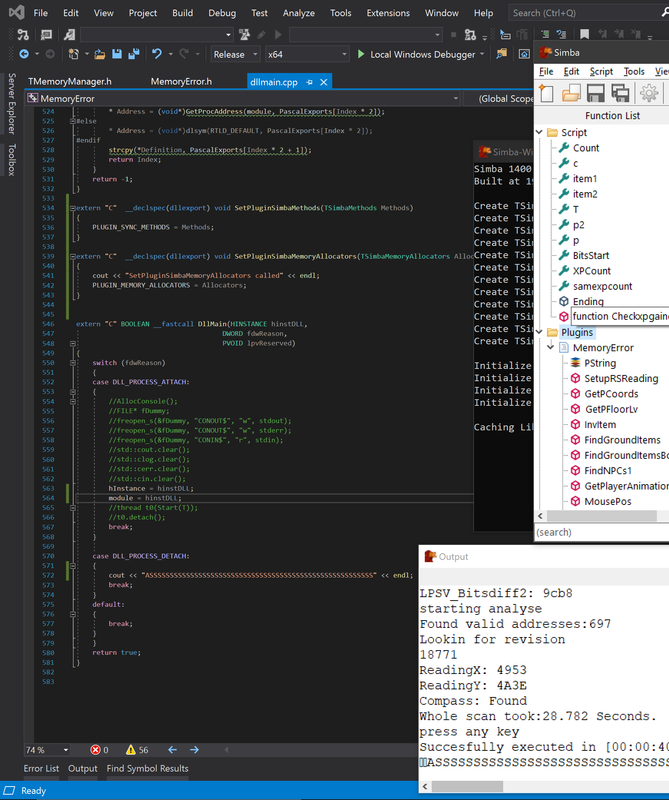Screen dimensions: 669x800
Task: Click the New Project toolbar icon
Action: tap(73, 54)
